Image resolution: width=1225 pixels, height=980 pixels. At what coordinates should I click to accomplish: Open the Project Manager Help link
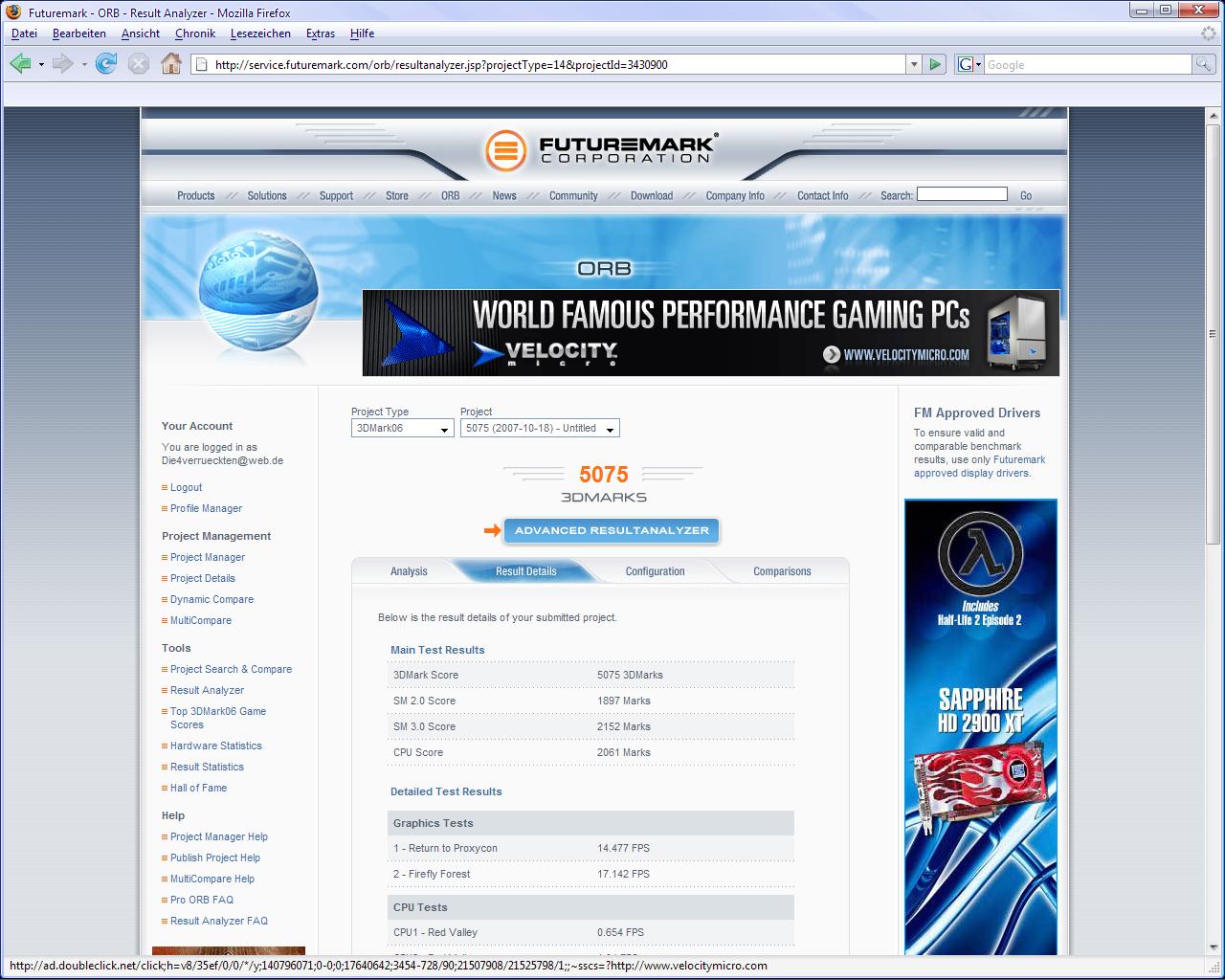(219, 836)
